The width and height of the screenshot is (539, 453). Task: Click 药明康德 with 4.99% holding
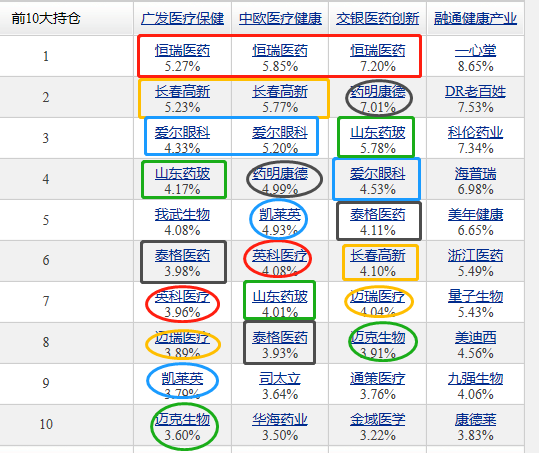pyautogui.click(x=280, y=174)
